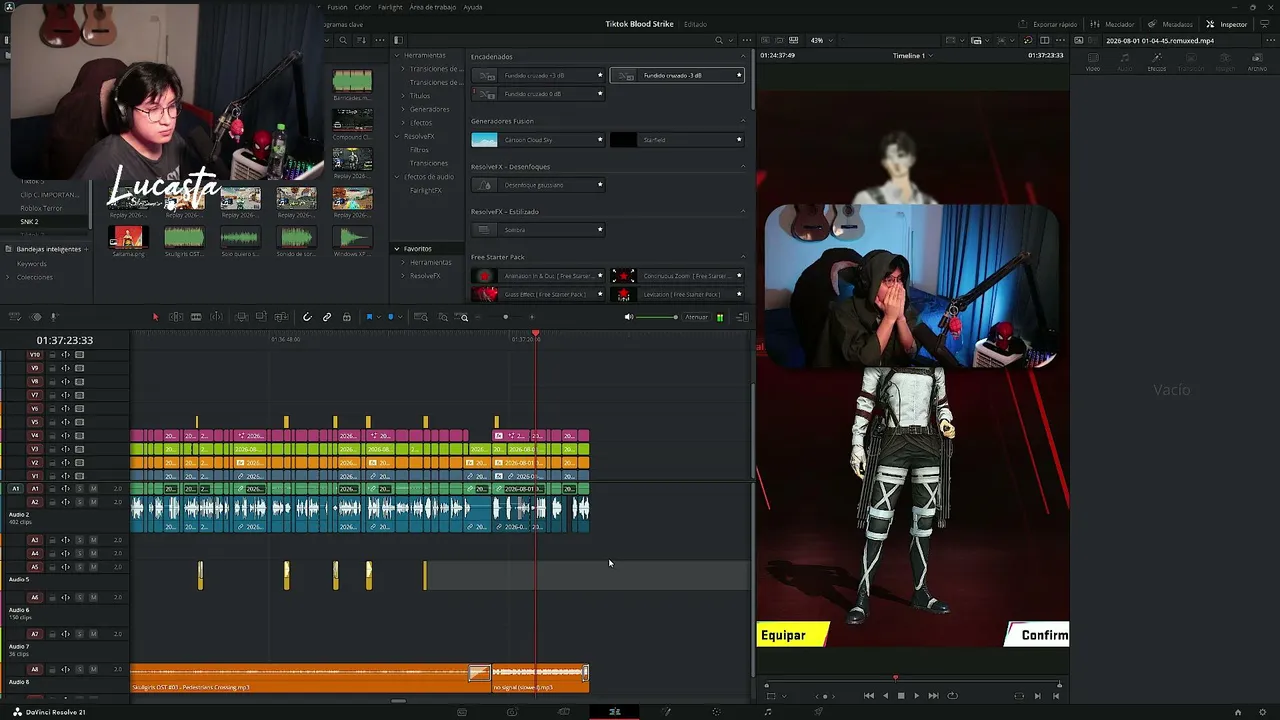1280x720 pixels.
Task: Toggle timeline Snapping magnet
Action: [x=307, y=317]
